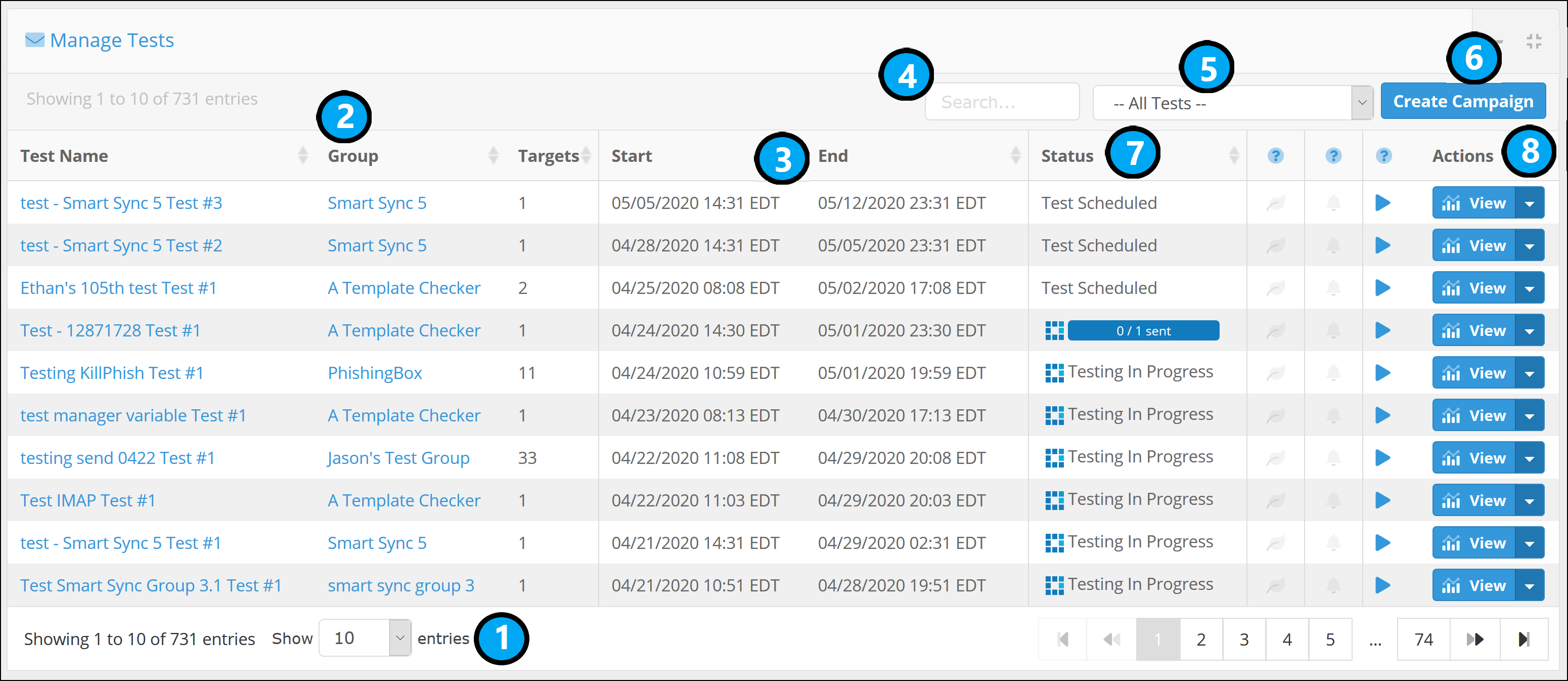Screen dimensions: 1568x681
Task: Click grid status icon for Test IMAP Test #1
Action: coord(1054,501)
